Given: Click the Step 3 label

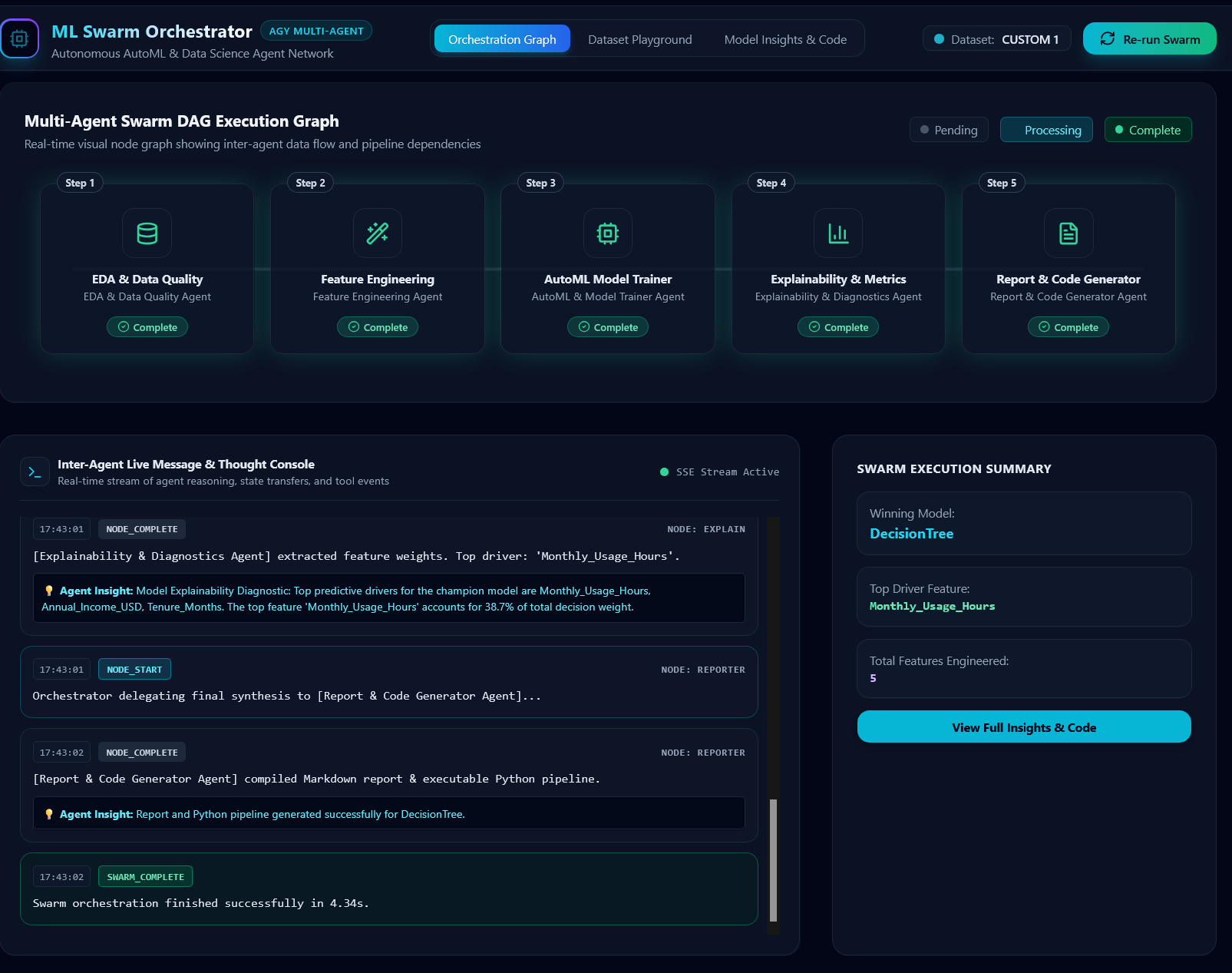Looking at the screenshot, I should [x=540, y=183].
